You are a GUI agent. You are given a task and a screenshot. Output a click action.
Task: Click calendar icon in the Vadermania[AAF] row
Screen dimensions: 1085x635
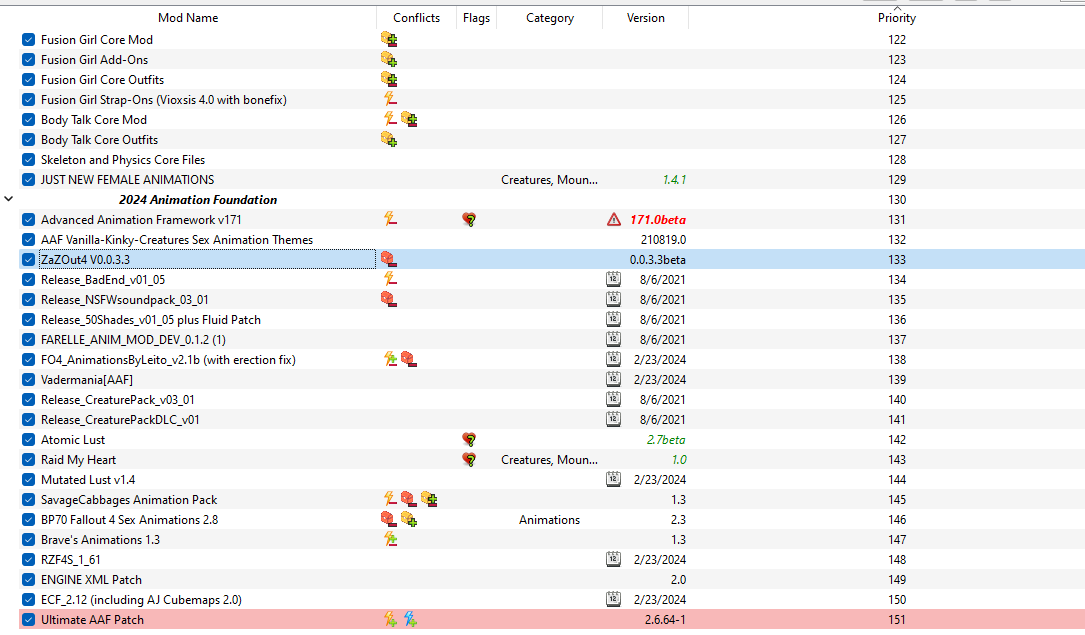pos(613,379)
